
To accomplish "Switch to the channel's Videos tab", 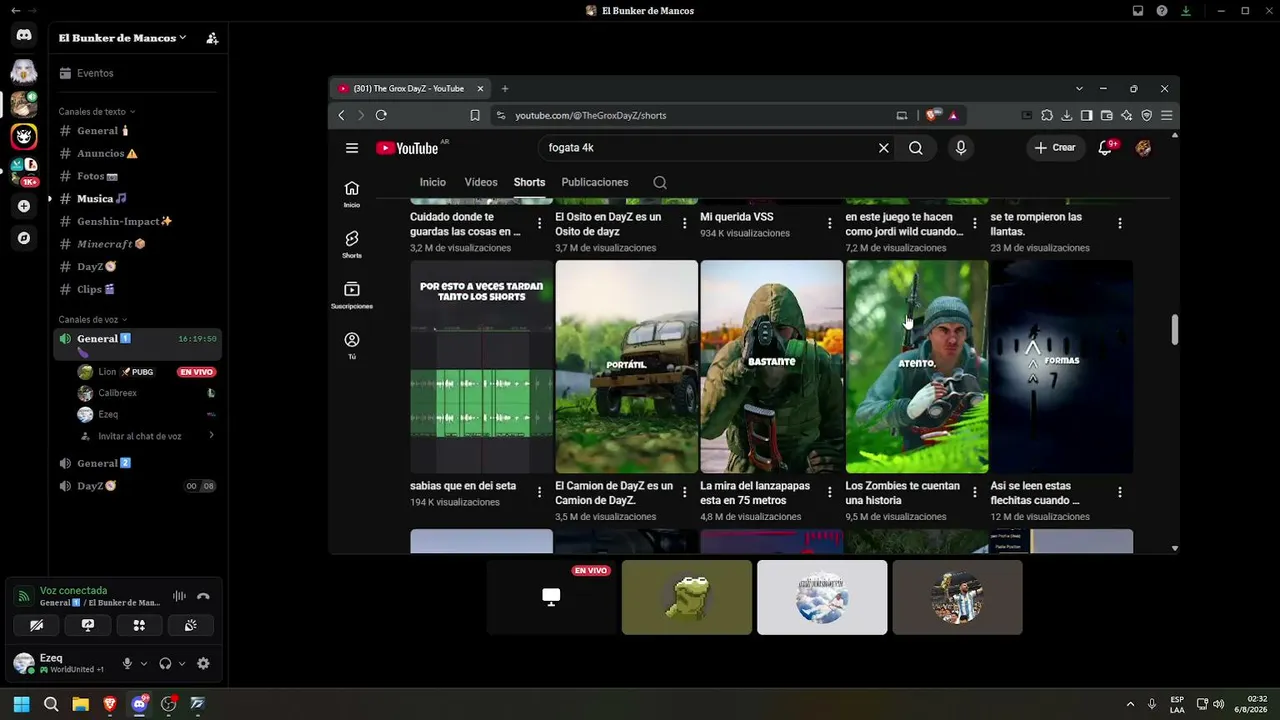I will 481,183.
